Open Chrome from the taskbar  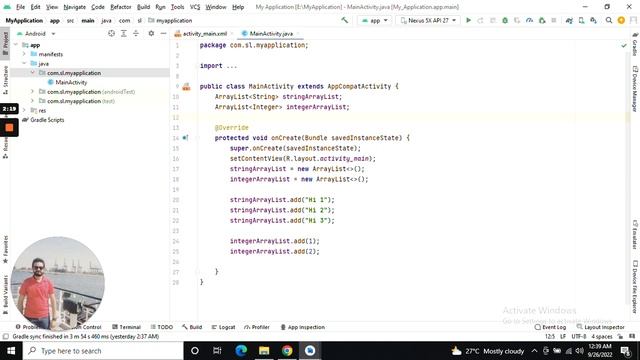(x=287, y=351)
